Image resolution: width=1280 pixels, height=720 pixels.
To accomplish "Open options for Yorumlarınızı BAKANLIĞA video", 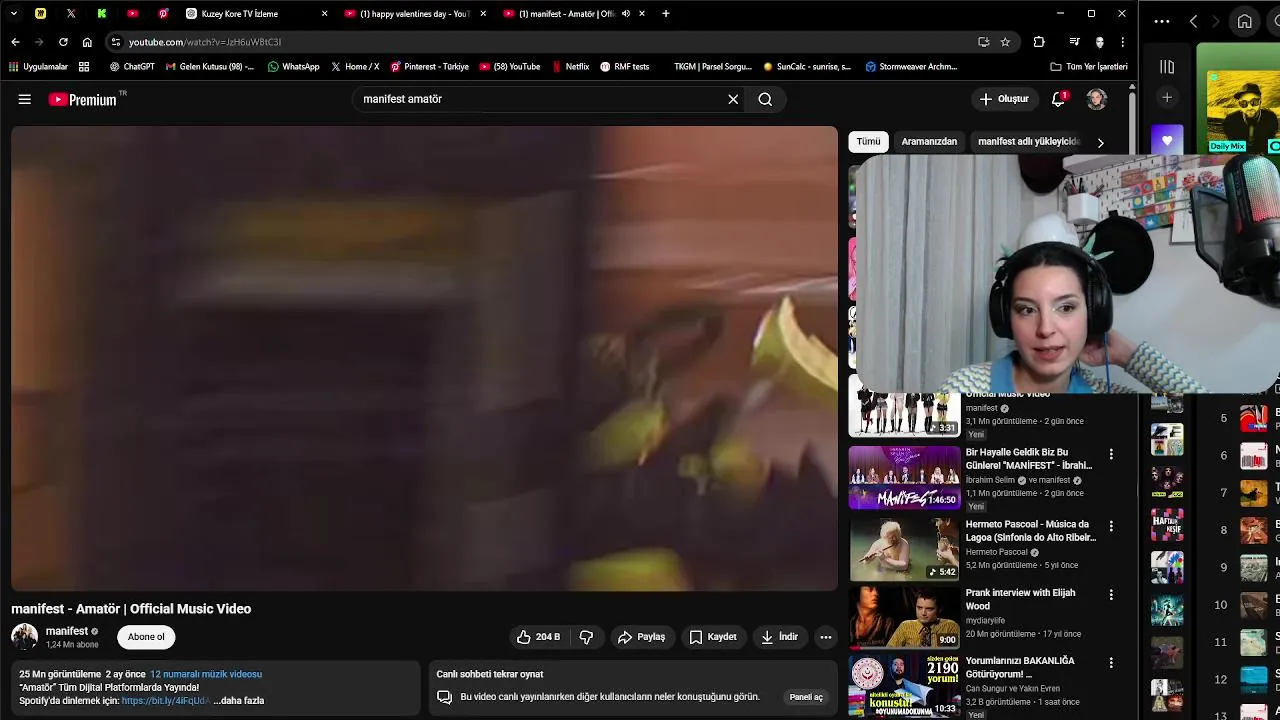I will [x=1111, y=663].
